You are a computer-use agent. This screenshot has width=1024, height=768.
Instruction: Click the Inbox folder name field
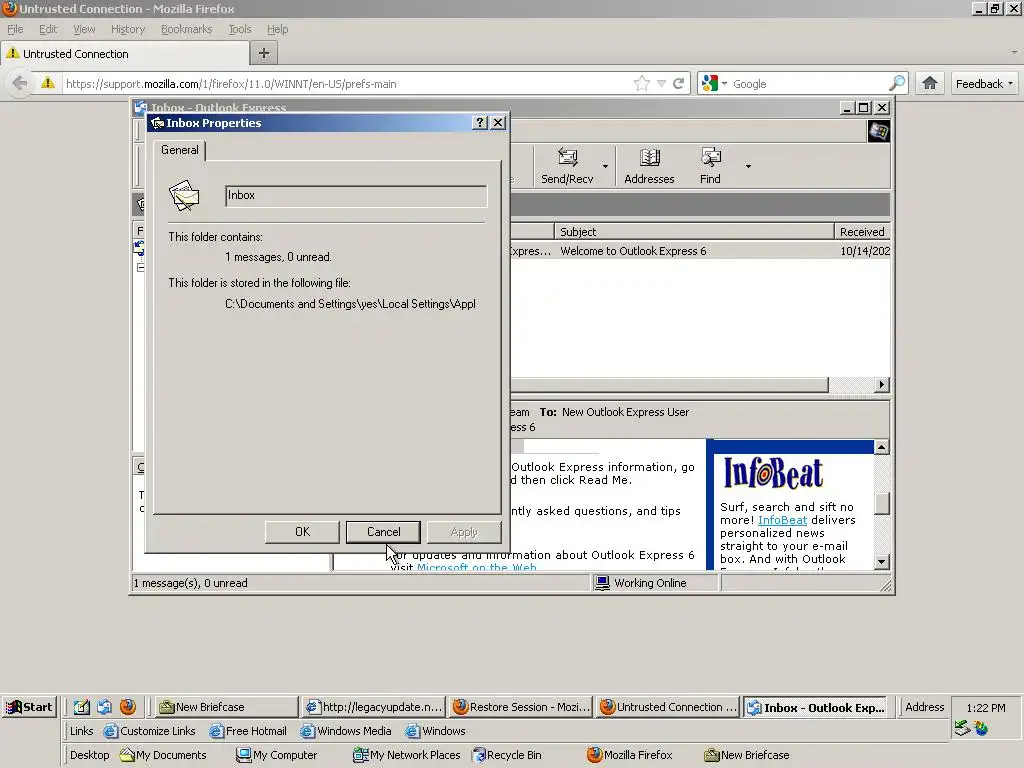(356, 196)
